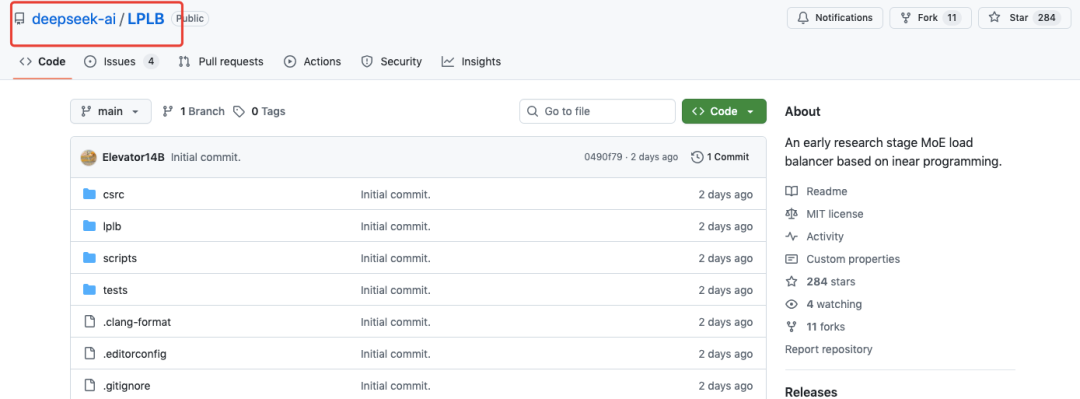Open the tests folder
This screenshot has height=399, width=1080.
[x=115, y=290]
